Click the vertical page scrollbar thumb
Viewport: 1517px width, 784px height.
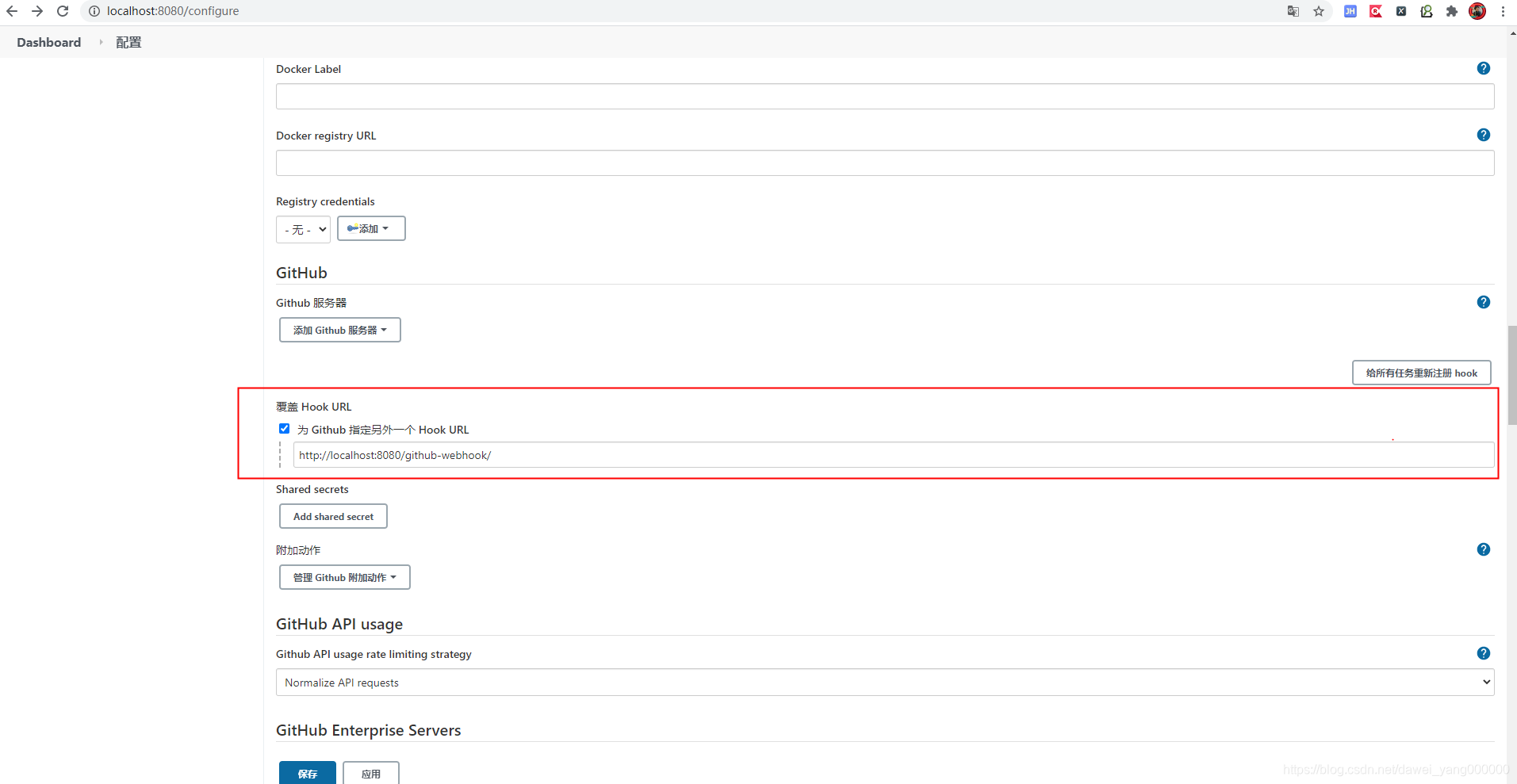[x=1512, y=374]
